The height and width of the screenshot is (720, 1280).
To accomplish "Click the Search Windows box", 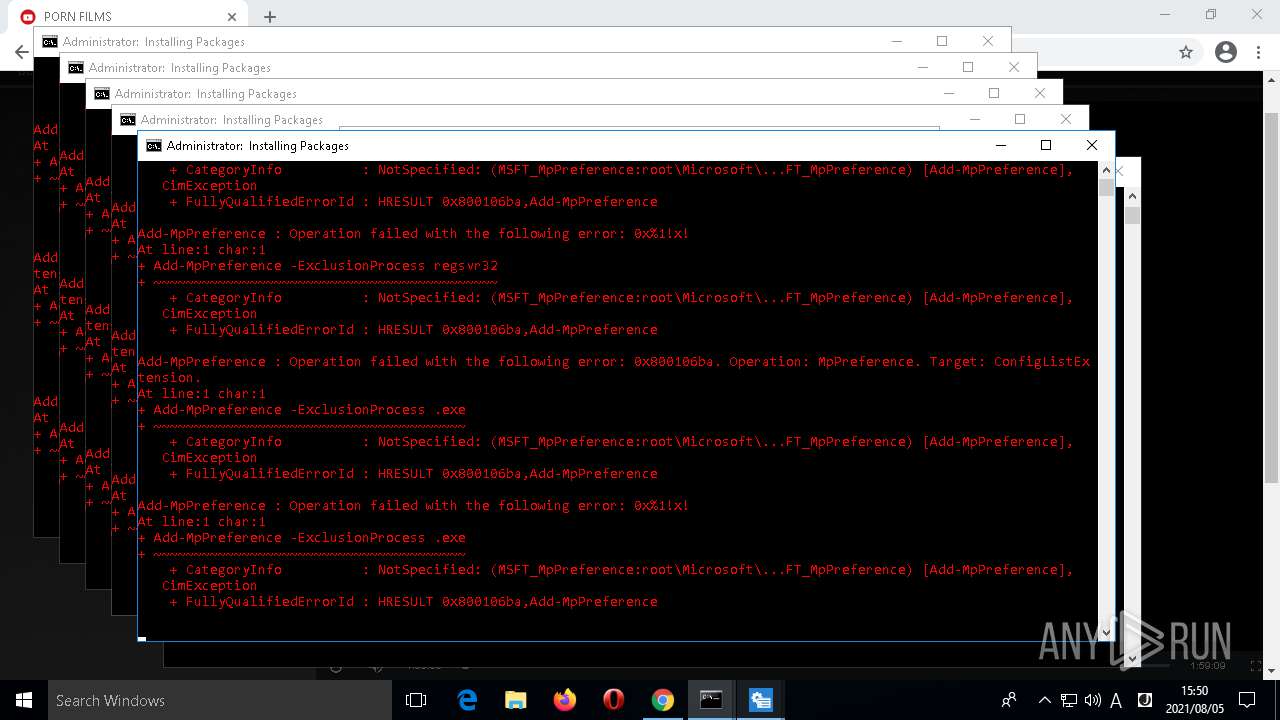I will click(220, 700).
